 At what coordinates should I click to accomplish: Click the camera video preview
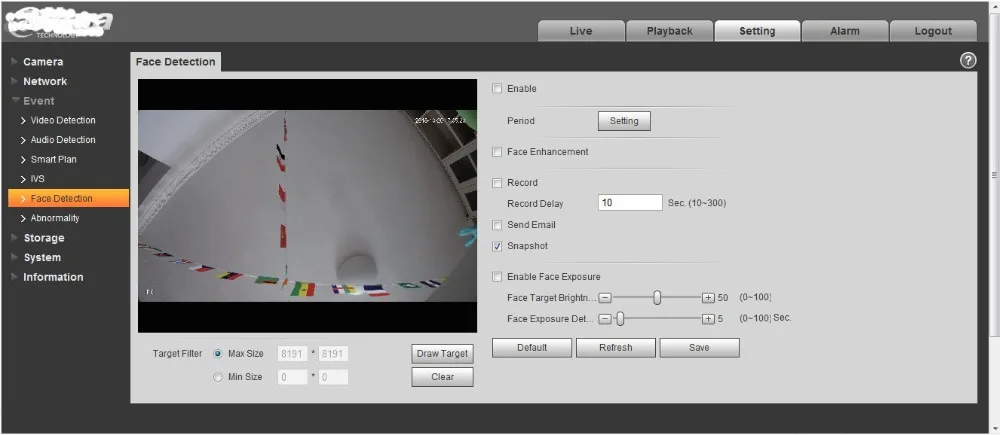pyautogui.click(x=307, y=205)
